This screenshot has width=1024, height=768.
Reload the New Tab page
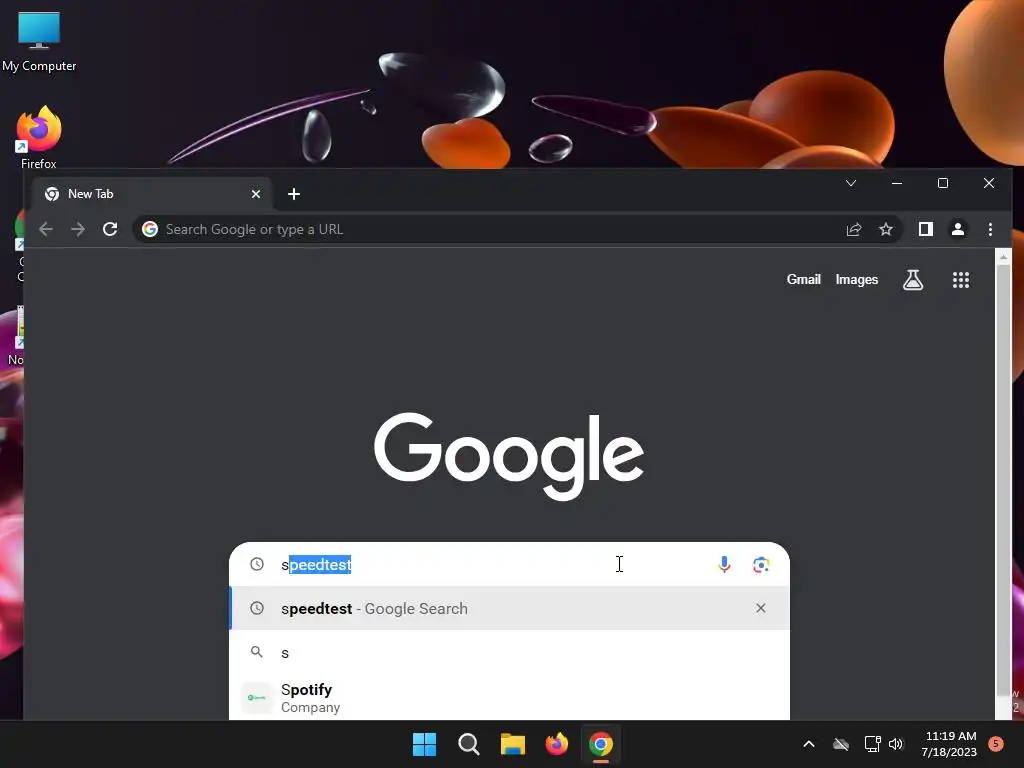(110, 229)
